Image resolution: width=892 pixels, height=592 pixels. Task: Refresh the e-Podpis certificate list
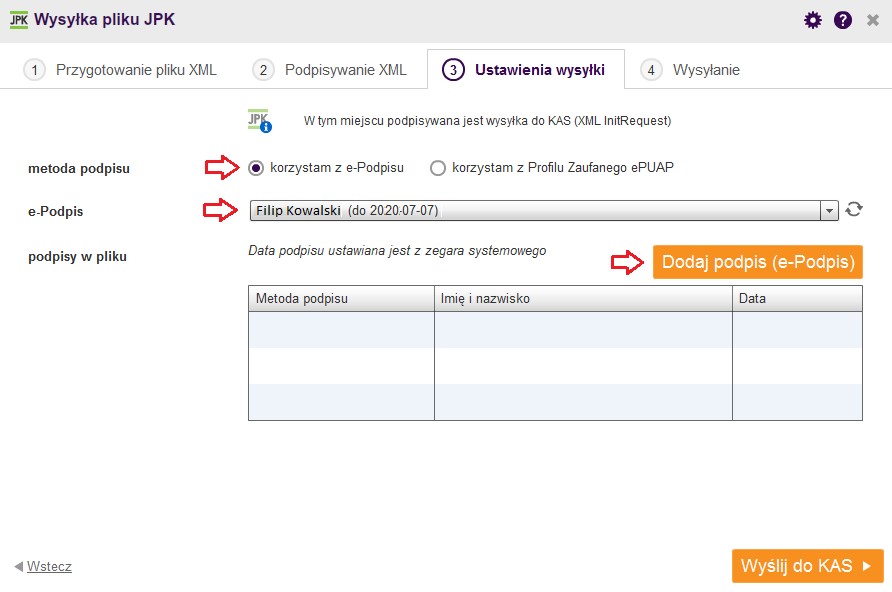click(x=853, y=209)
